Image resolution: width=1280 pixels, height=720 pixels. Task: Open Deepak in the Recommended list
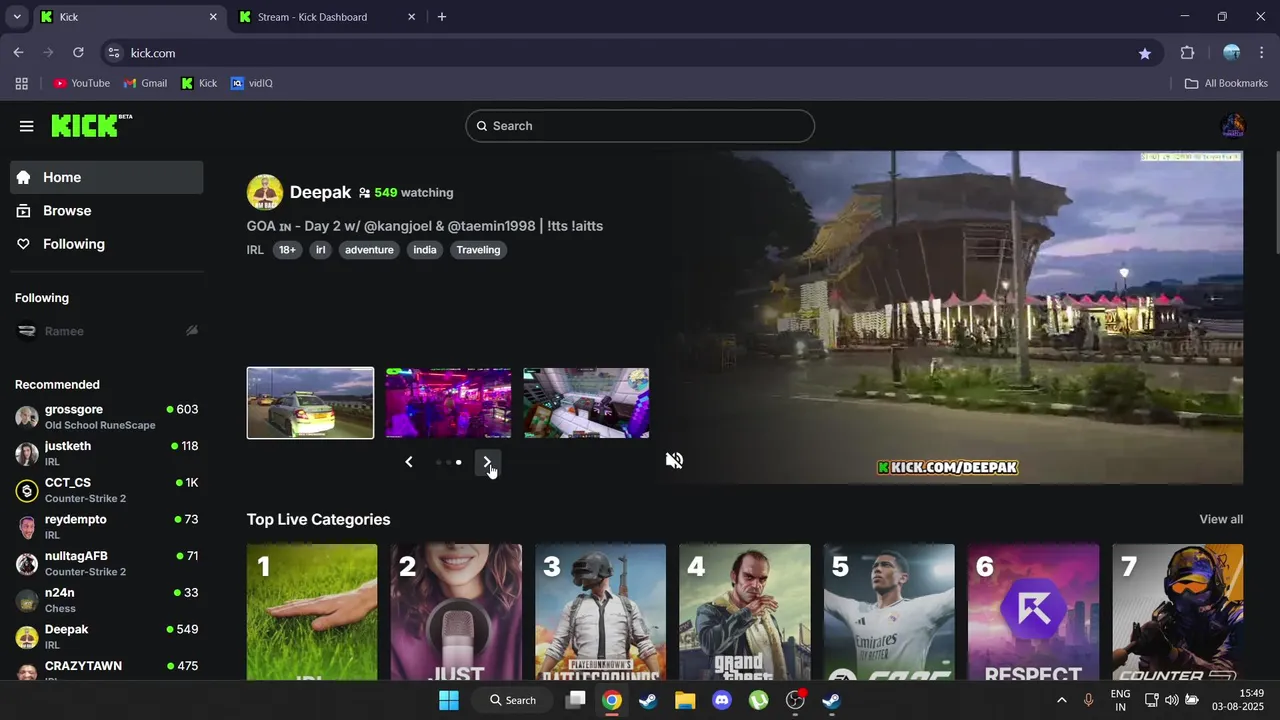pyautogui.click(x=107, y=637)
